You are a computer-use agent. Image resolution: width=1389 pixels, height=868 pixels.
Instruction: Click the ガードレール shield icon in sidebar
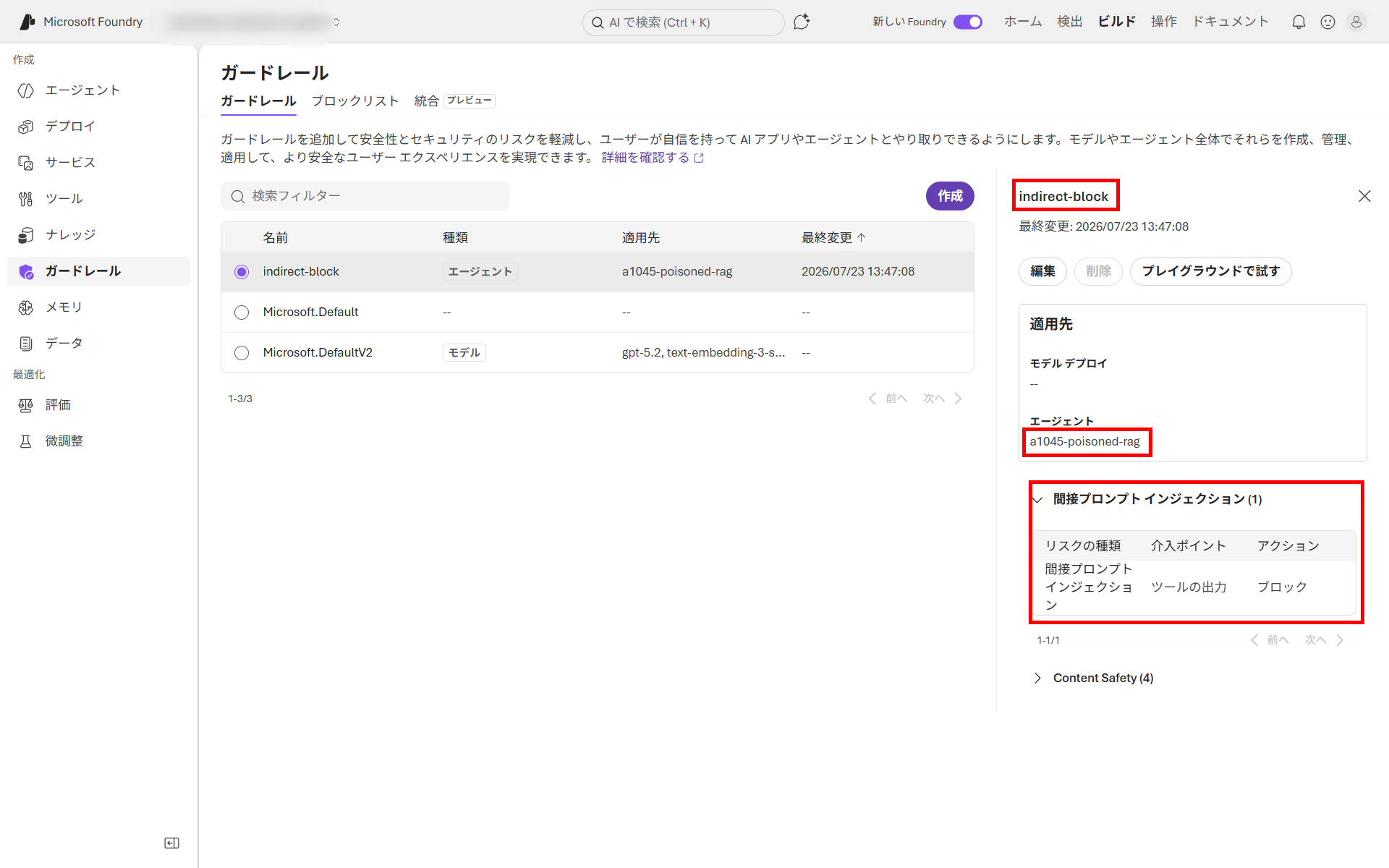point(26,271)
